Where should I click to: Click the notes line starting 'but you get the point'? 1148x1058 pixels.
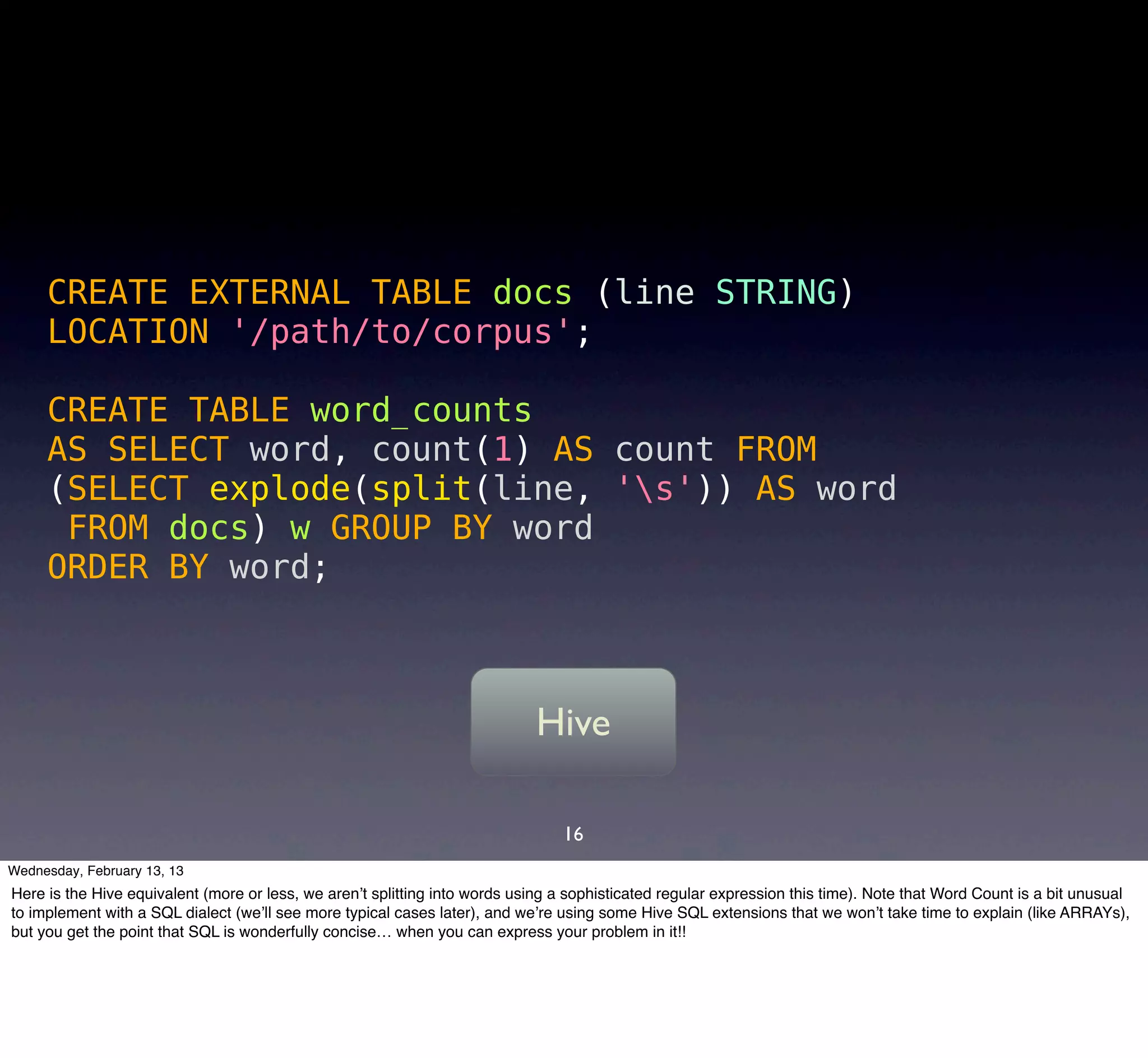348,931
